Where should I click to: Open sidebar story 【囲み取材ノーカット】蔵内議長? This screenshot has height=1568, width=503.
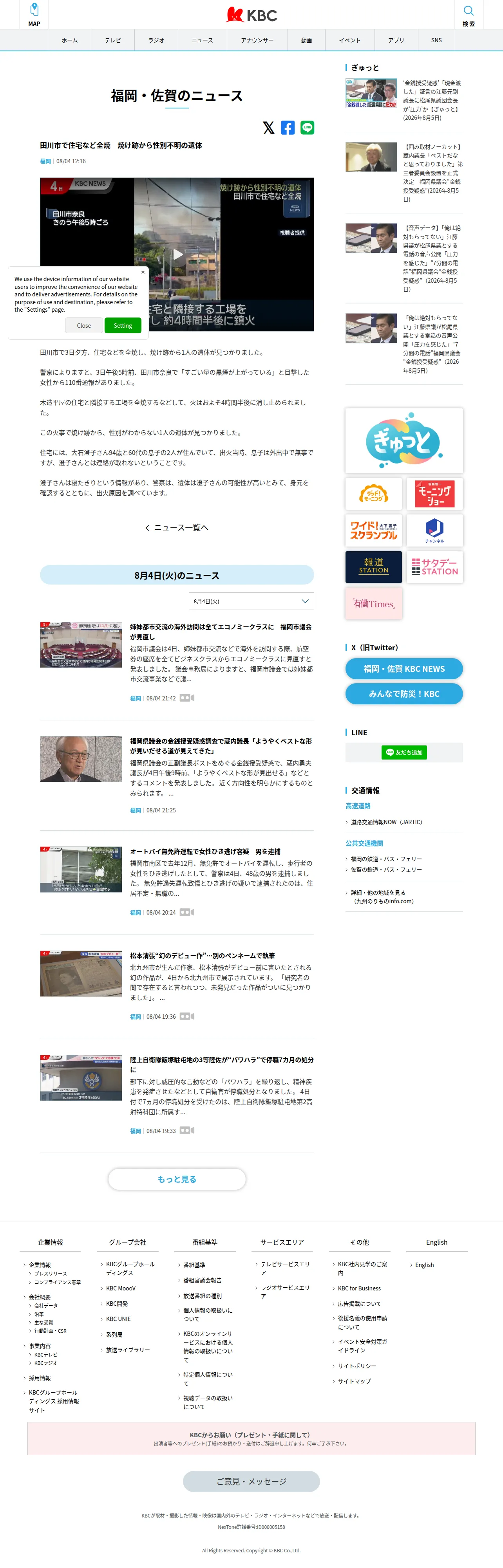[x=432, y=173]
